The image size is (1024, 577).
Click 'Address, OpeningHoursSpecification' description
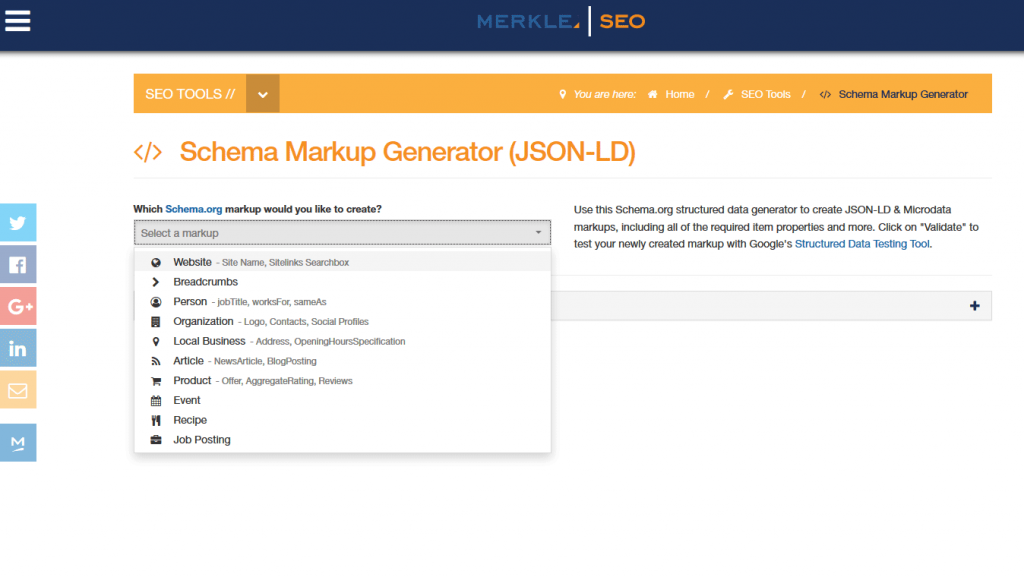[330, 341]
